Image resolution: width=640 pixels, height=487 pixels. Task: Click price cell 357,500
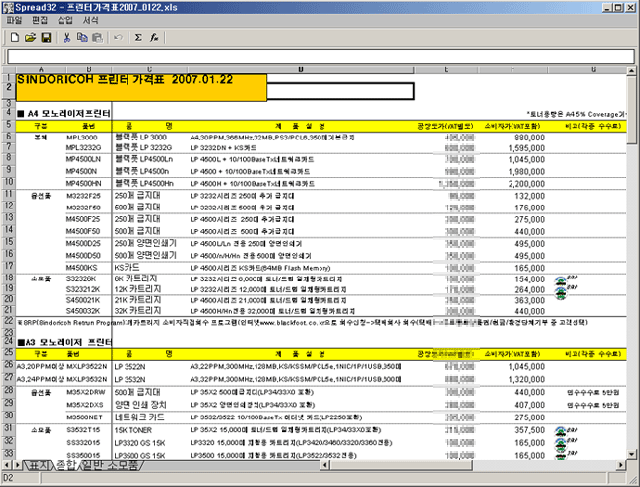point(529,430)
